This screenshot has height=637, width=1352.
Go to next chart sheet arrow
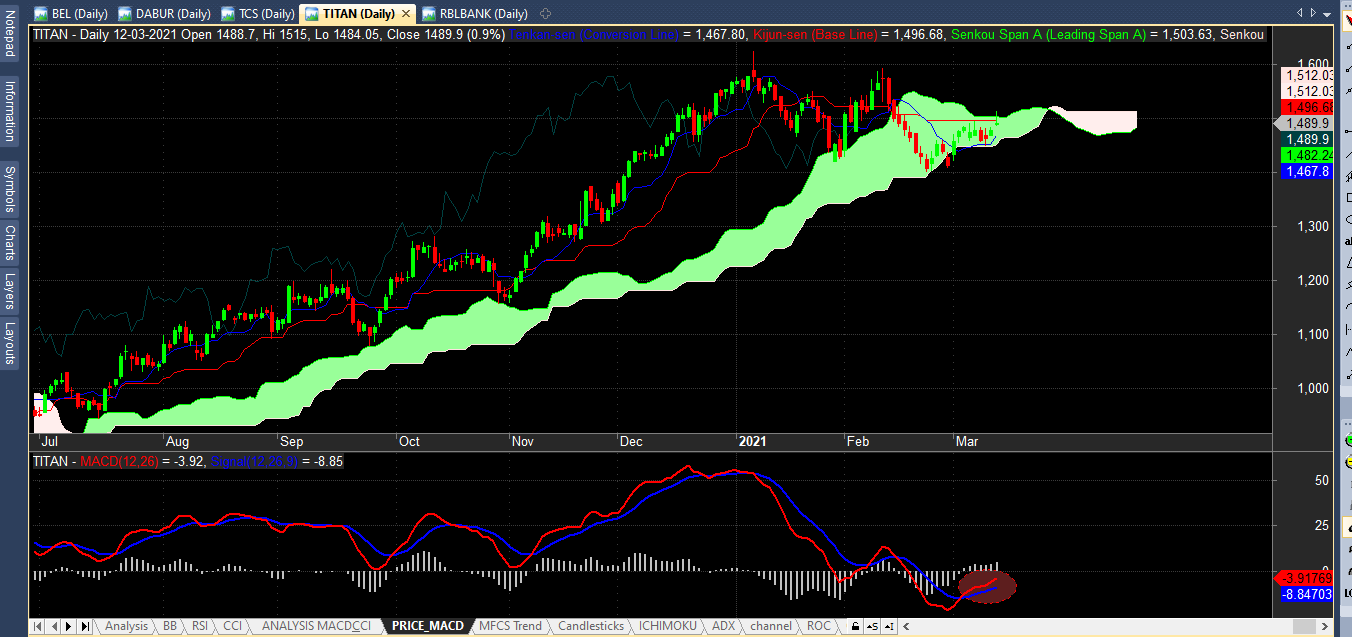[x=70, y=626]
